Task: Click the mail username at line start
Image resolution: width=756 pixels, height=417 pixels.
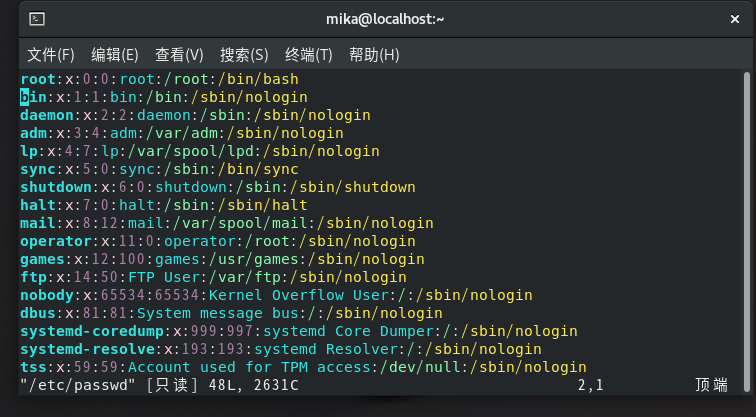Action: (x=38, y=223)
